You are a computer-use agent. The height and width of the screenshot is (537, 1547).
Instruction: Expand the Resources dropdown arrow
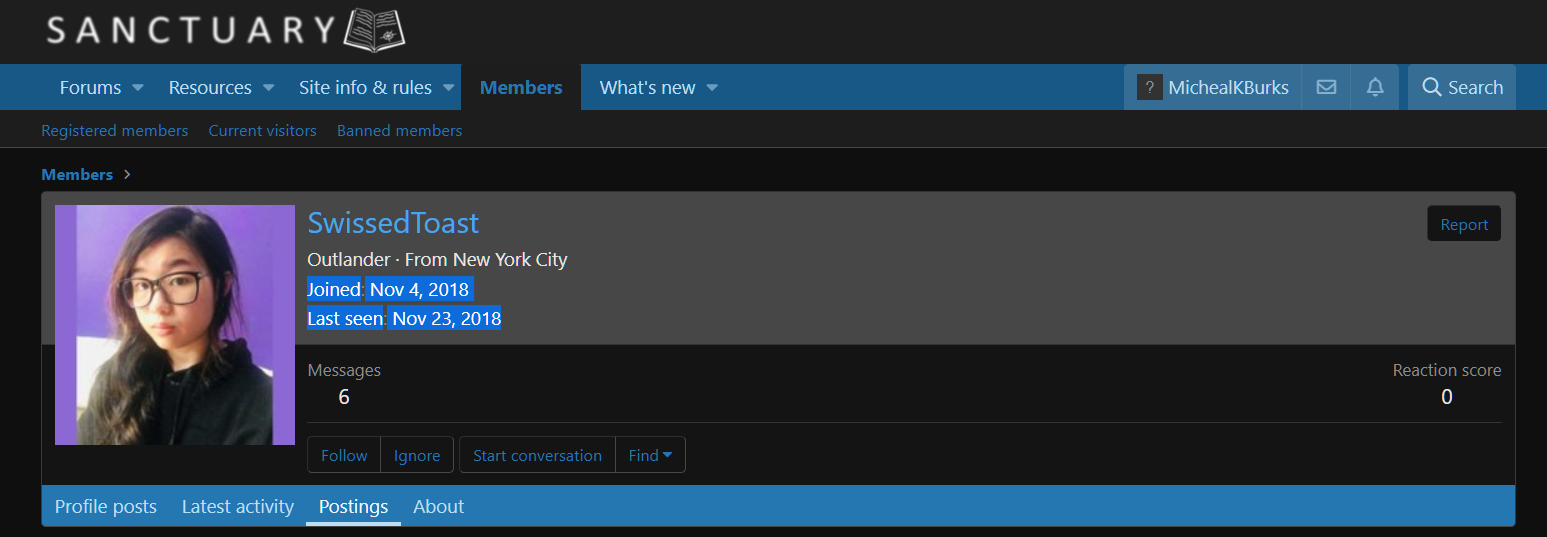[x=268, y=88]
